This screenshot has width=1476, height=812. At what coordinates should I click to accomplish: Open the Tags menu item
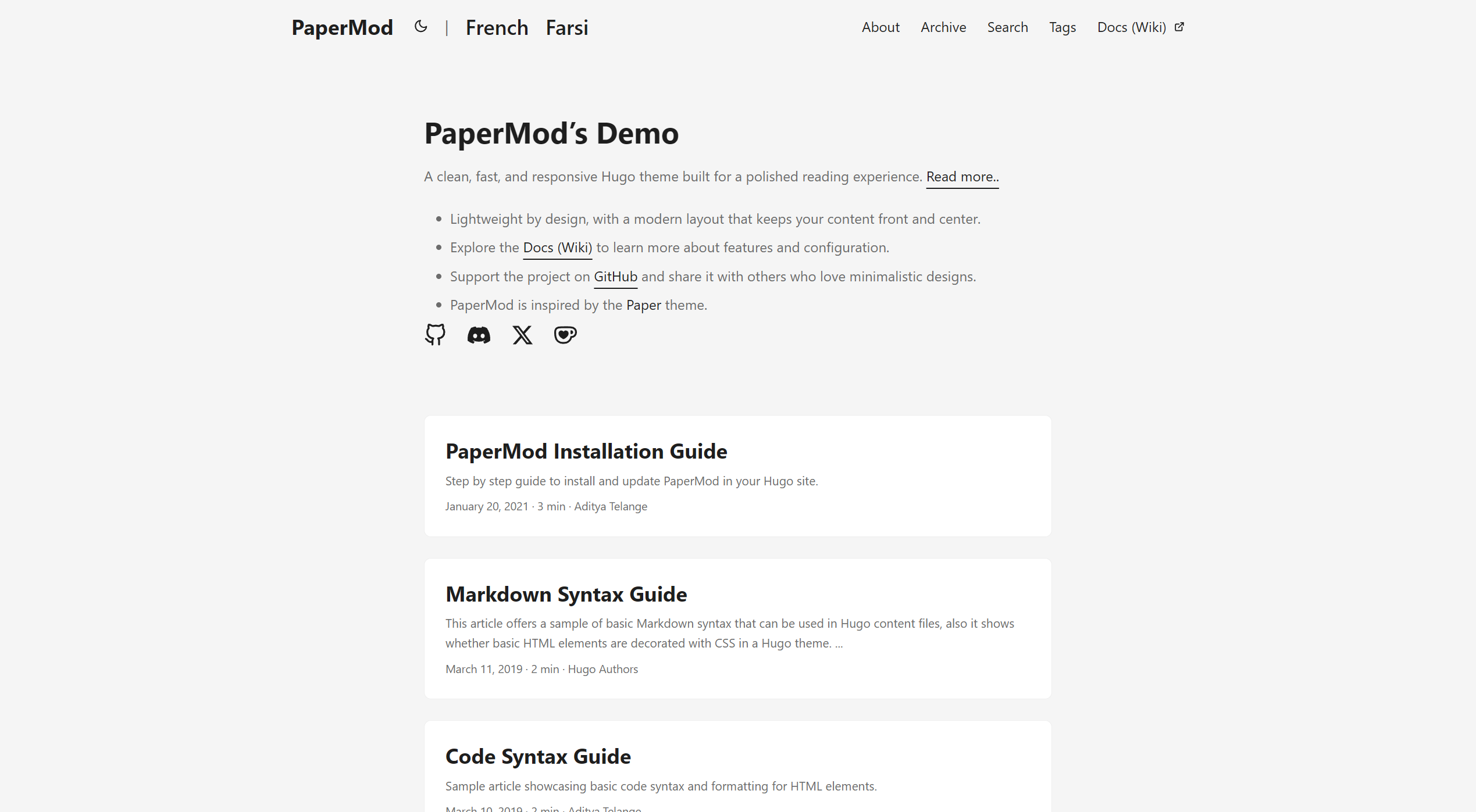tap(1063, 27)
